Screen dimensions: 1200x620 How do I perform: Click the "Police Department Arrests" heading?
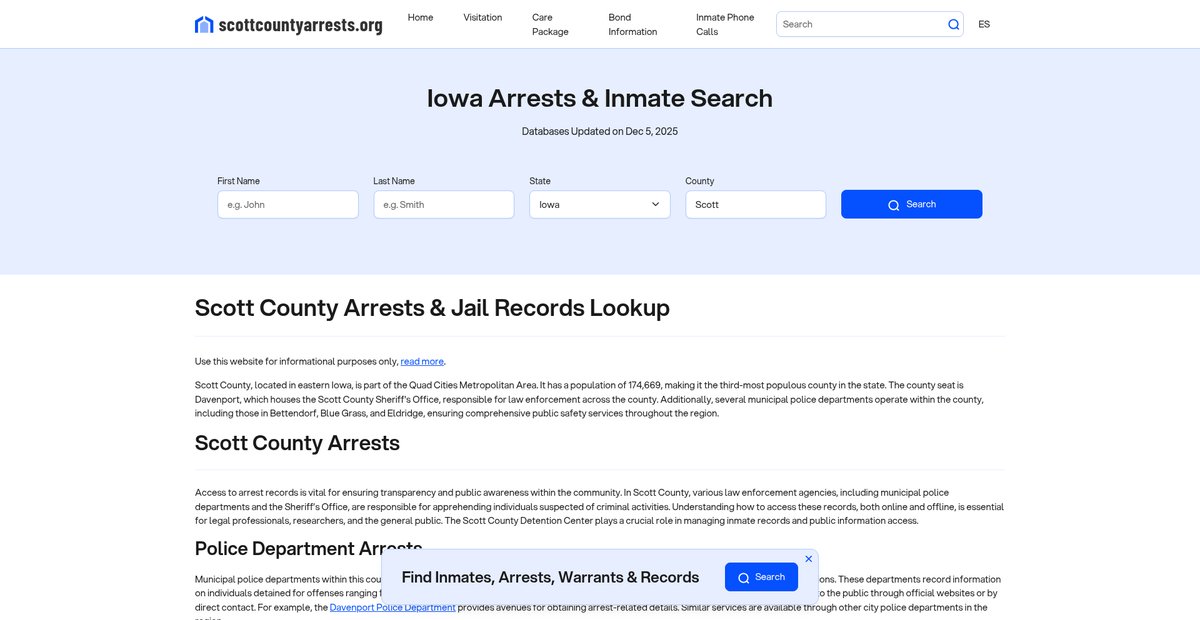(x=309, y=548)
